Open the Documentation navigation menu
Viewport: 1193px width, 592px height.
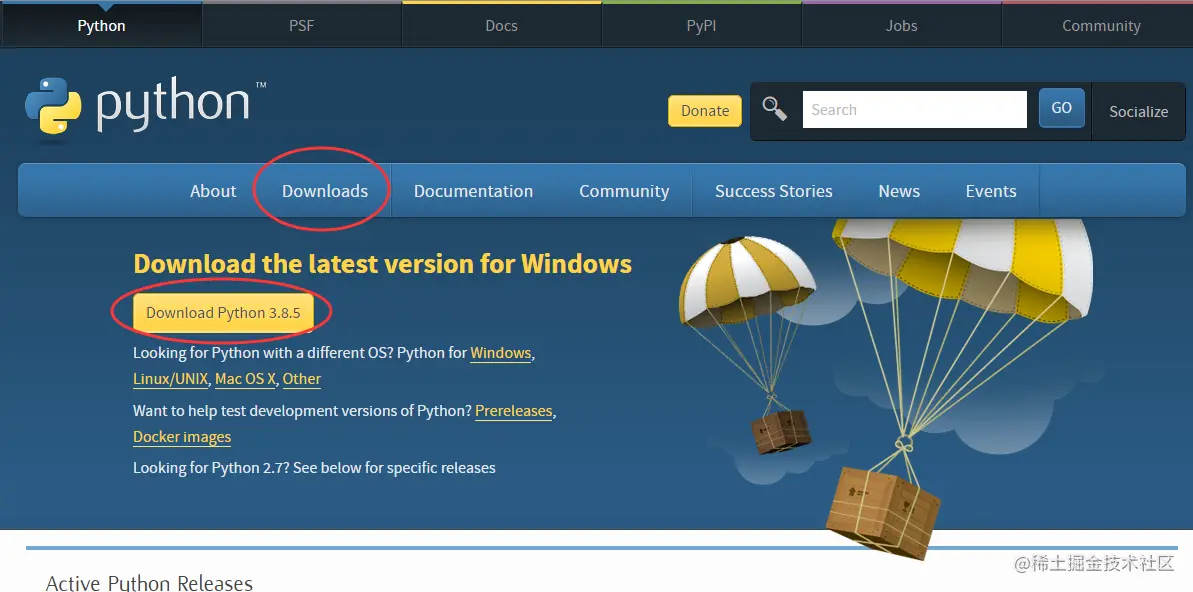473,191
